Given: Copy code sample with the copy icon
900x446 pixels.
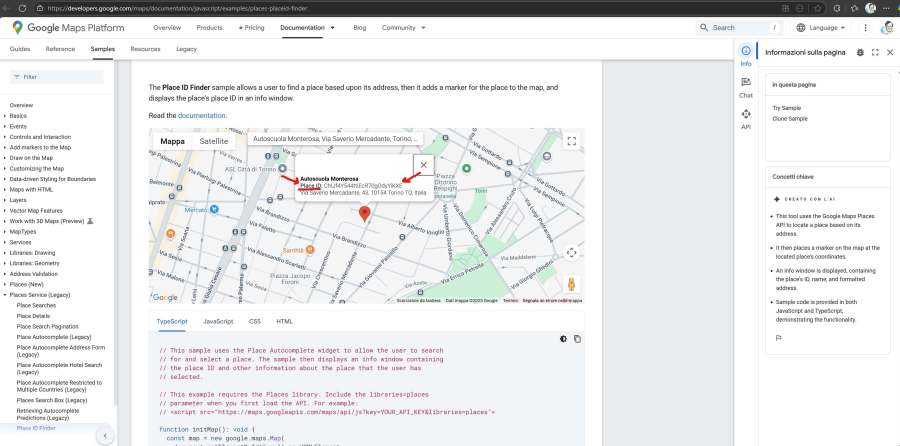Looking at the screenshot, I should point(576,339).
